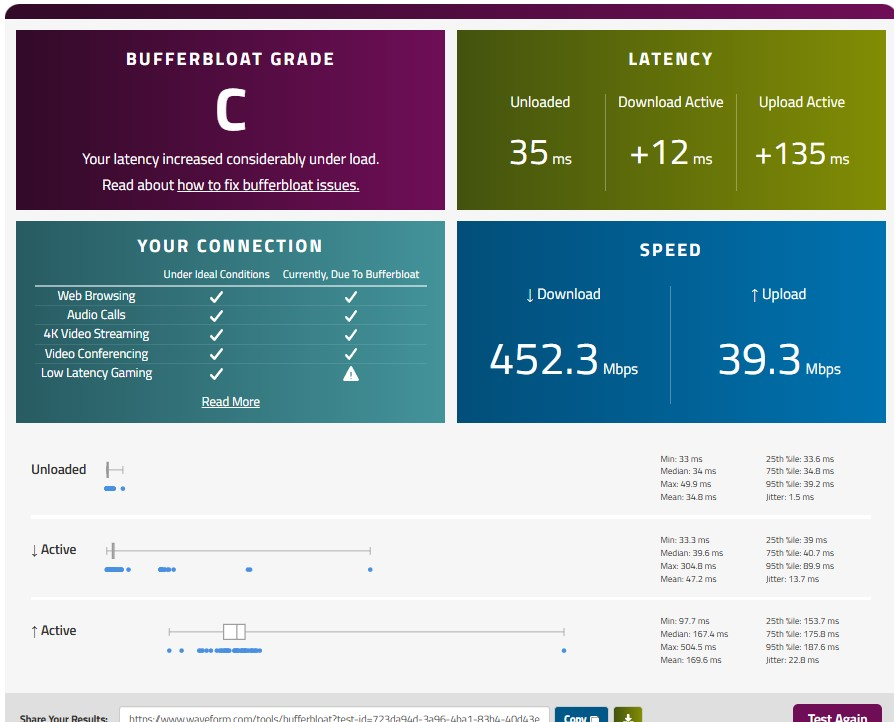
Task: Click the bufferbloat grade letter C
Action: [x=230, y=110]
